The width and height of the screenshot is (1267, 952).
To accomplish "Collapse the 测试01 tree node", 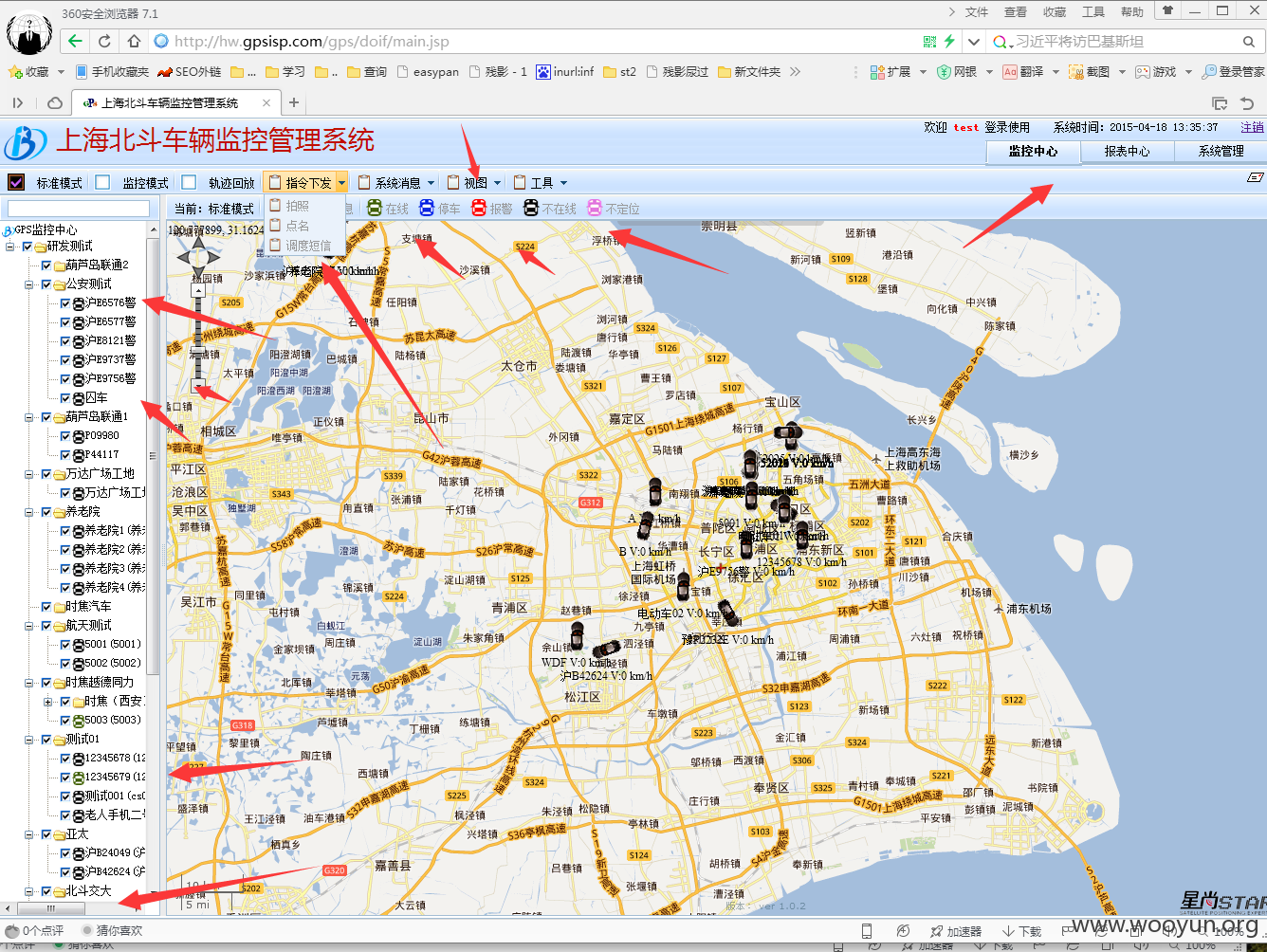I will tap(29, 740).
